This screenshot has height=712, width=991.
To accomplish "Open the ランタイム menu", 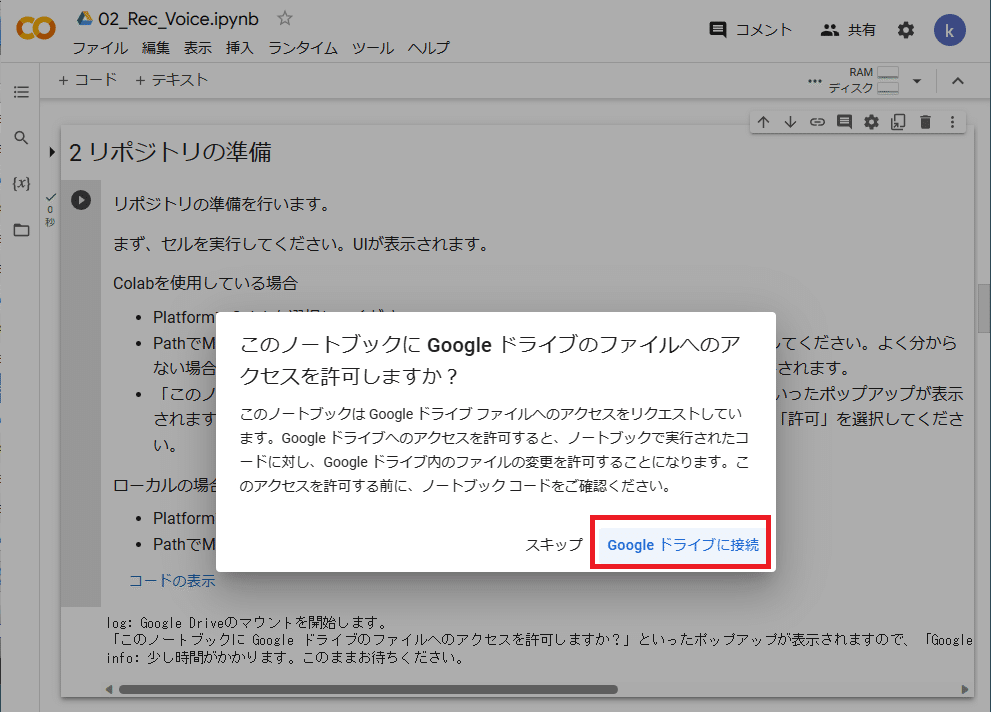I will click(303, 48).
